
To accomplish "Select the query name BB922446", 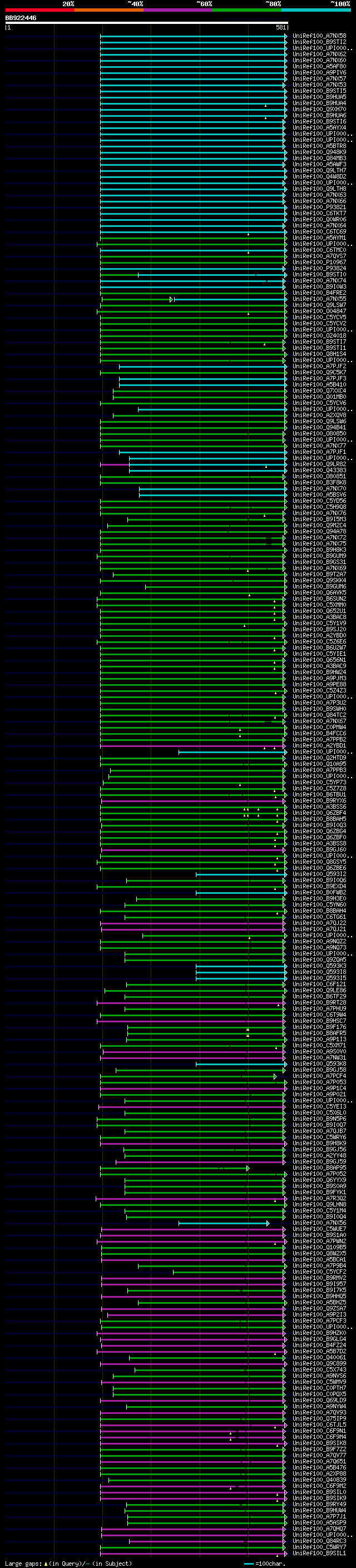I will [x=21, y=18].
